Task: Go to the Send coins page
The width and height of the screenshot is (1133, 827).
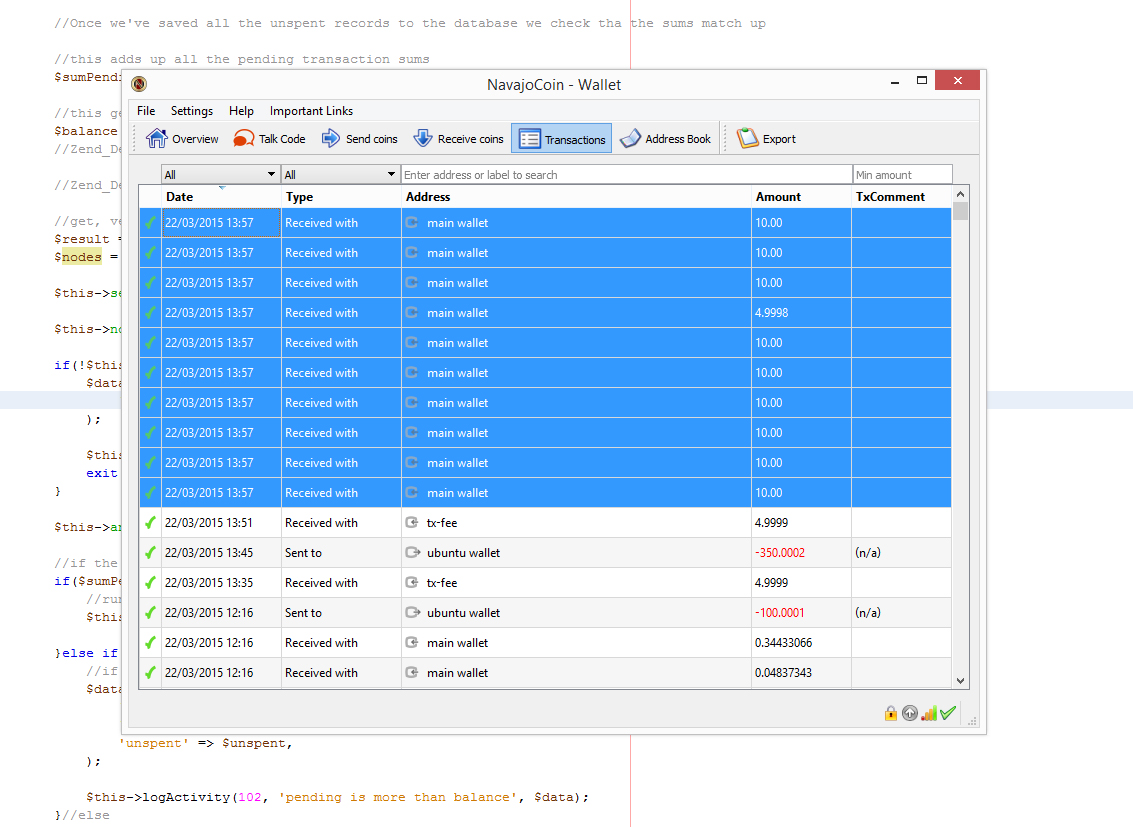Action: [x=359, y=139]
